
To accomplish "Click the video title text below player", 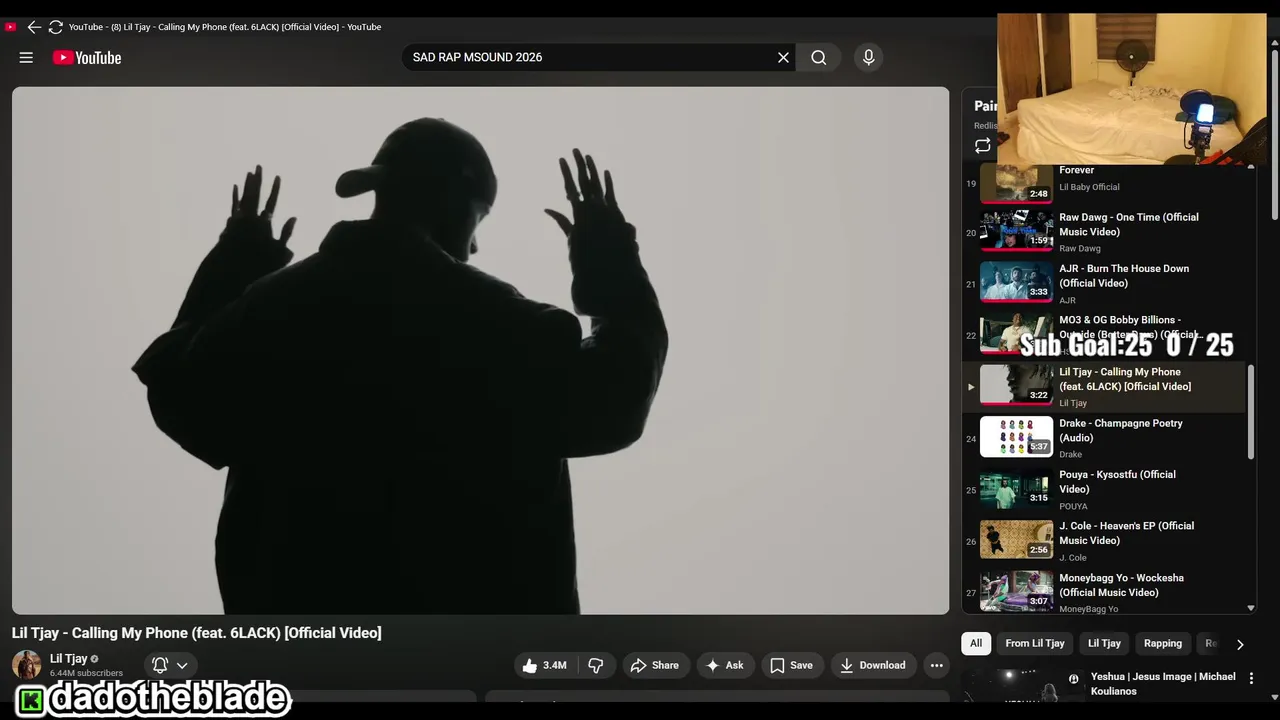I will [197, 633].
